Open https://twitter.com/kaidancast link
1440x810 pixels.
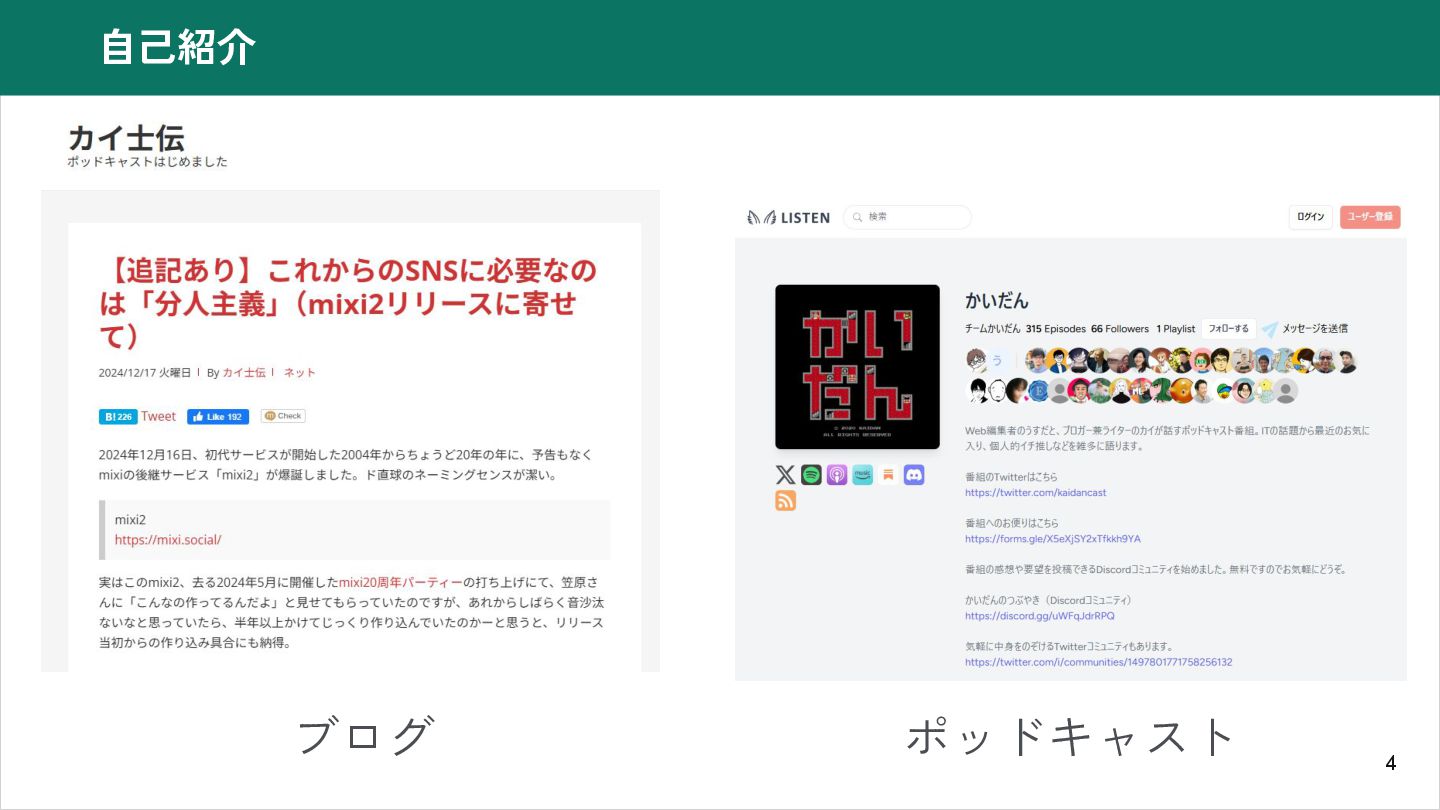(1036, 493)
